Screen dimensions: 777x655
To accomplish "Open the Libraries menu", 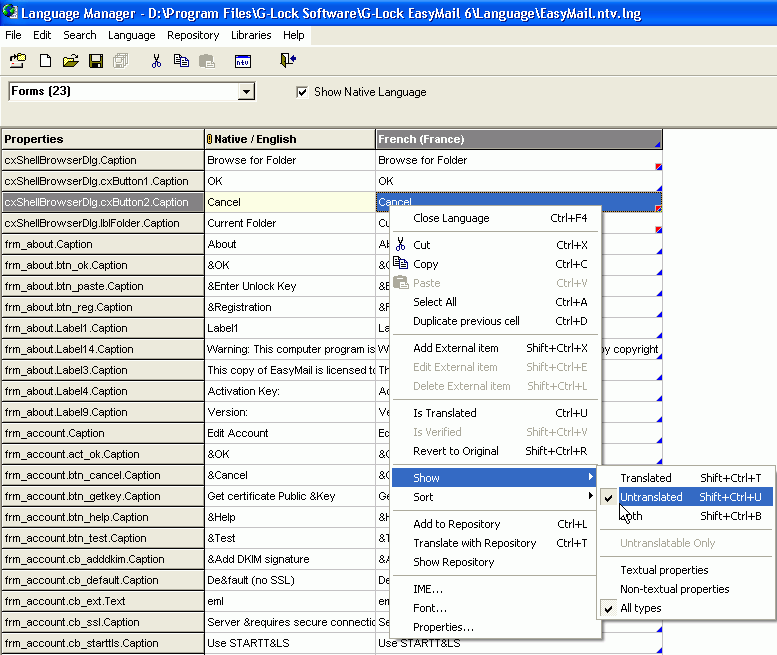I will (x=251, y=35).
